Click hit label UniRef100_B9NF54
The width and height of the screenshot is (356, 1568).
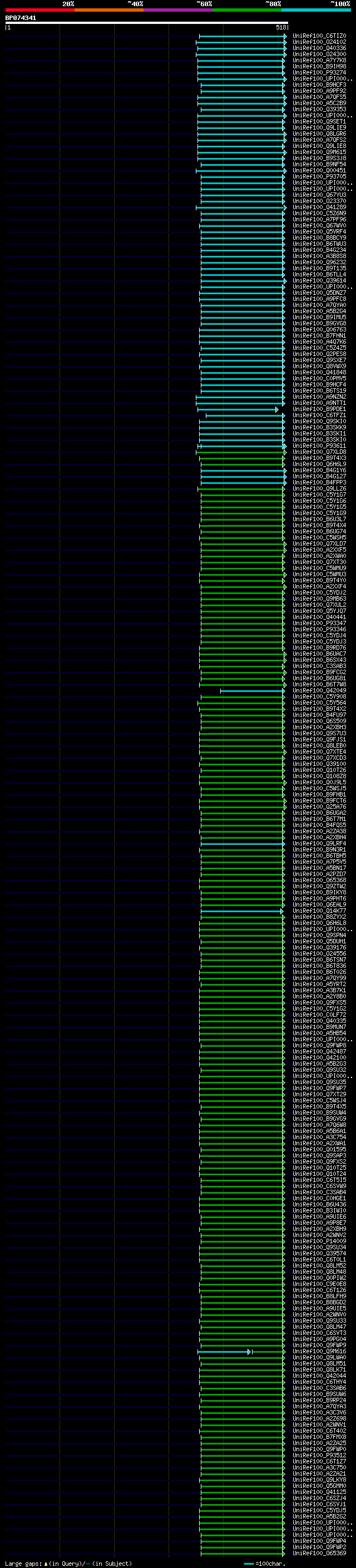click(319, 164)
